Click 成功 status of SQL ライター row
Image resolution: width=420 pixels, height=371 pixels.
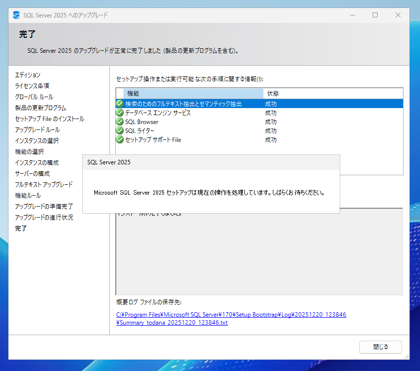[x=271, y=130]
